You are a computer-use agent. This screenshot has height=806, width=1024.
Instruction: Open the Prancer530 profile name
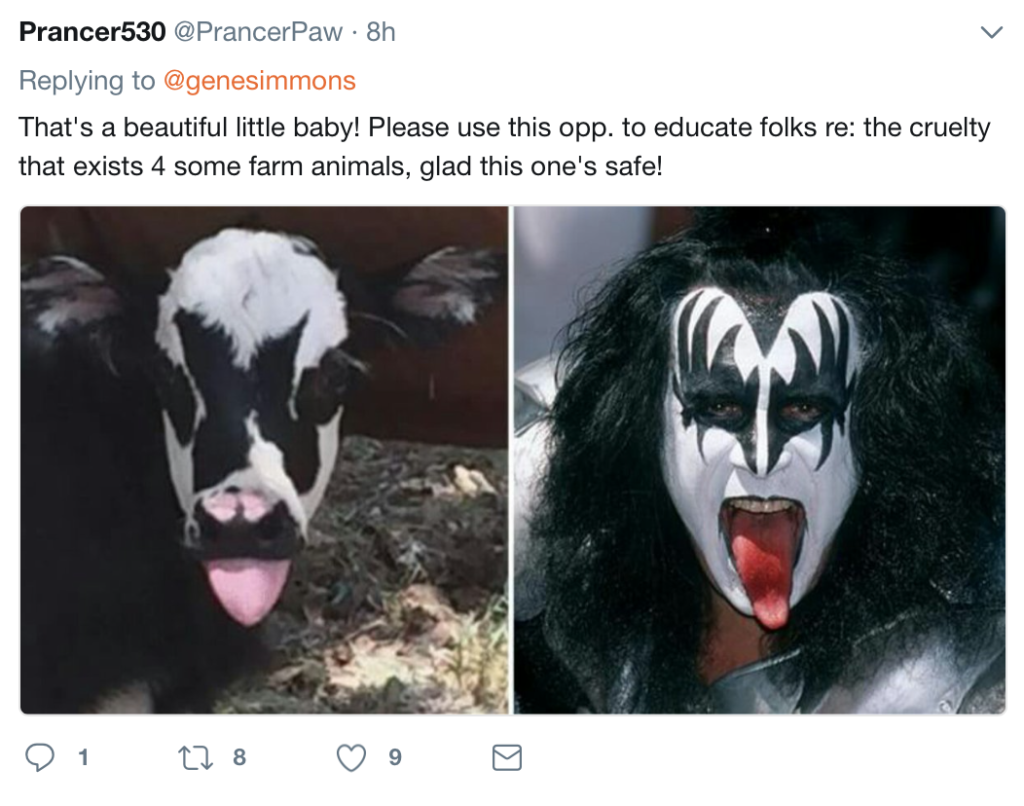(x=92, y=32)
